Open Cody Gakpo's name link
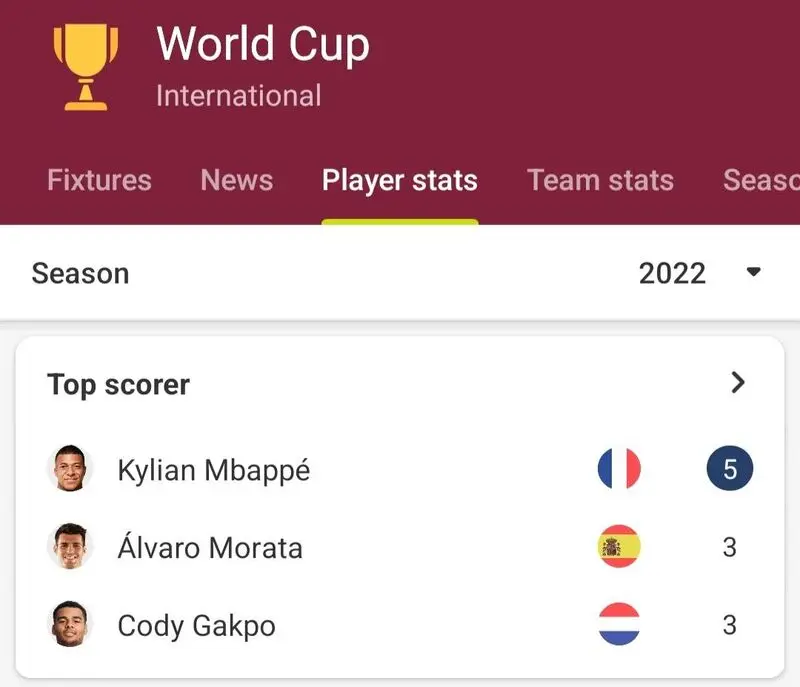The image size is (800, 687). 196,626
